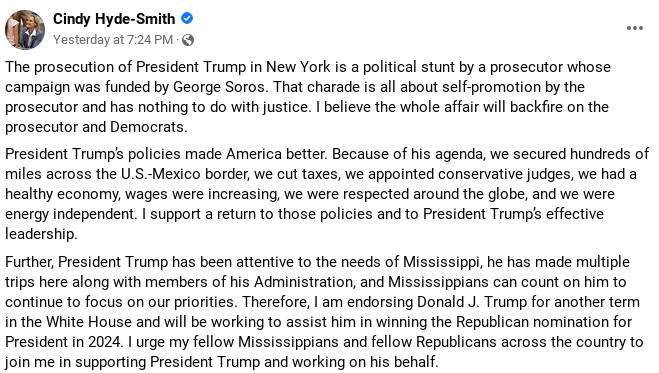Click the 'Yesterday at 7:24 PM' timestamp
Viewport: 659px width, 373px height.
click(x=113, y=39)
